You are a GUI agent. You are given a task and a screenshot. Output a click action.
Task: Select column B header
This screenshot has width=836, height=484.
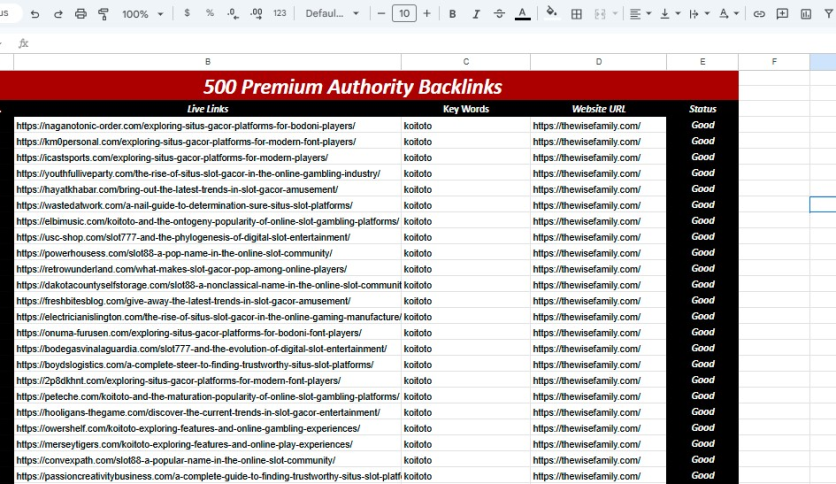click(x=207, y=62)
